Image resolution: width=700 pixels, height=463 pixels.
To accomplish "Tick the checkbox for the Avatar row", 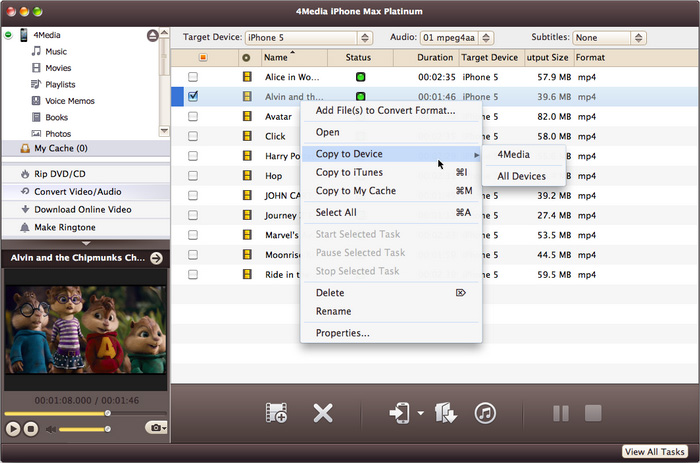I will tap(193, 116).
